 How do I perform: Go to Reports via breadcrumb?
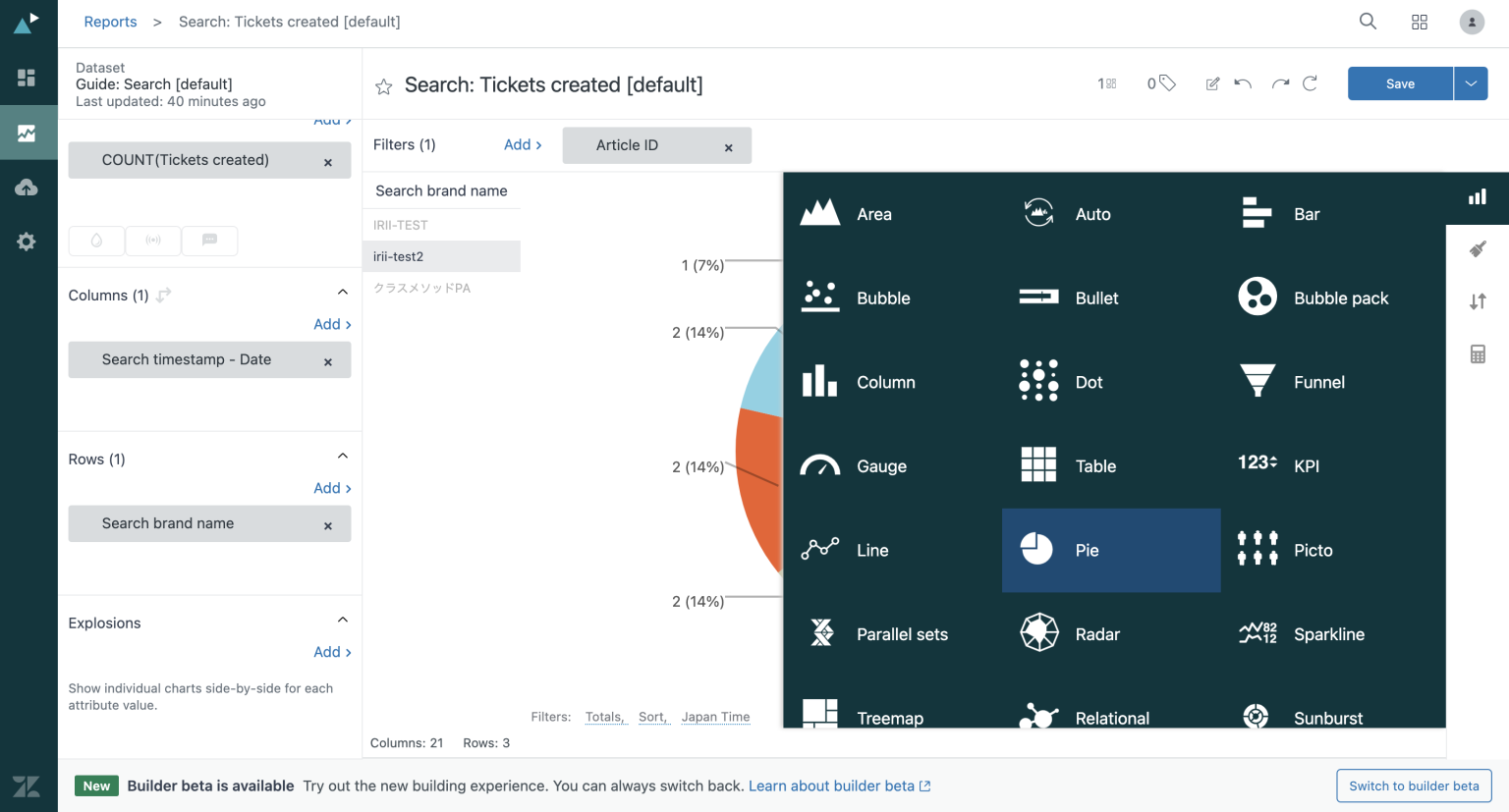(x=110, y=22)
